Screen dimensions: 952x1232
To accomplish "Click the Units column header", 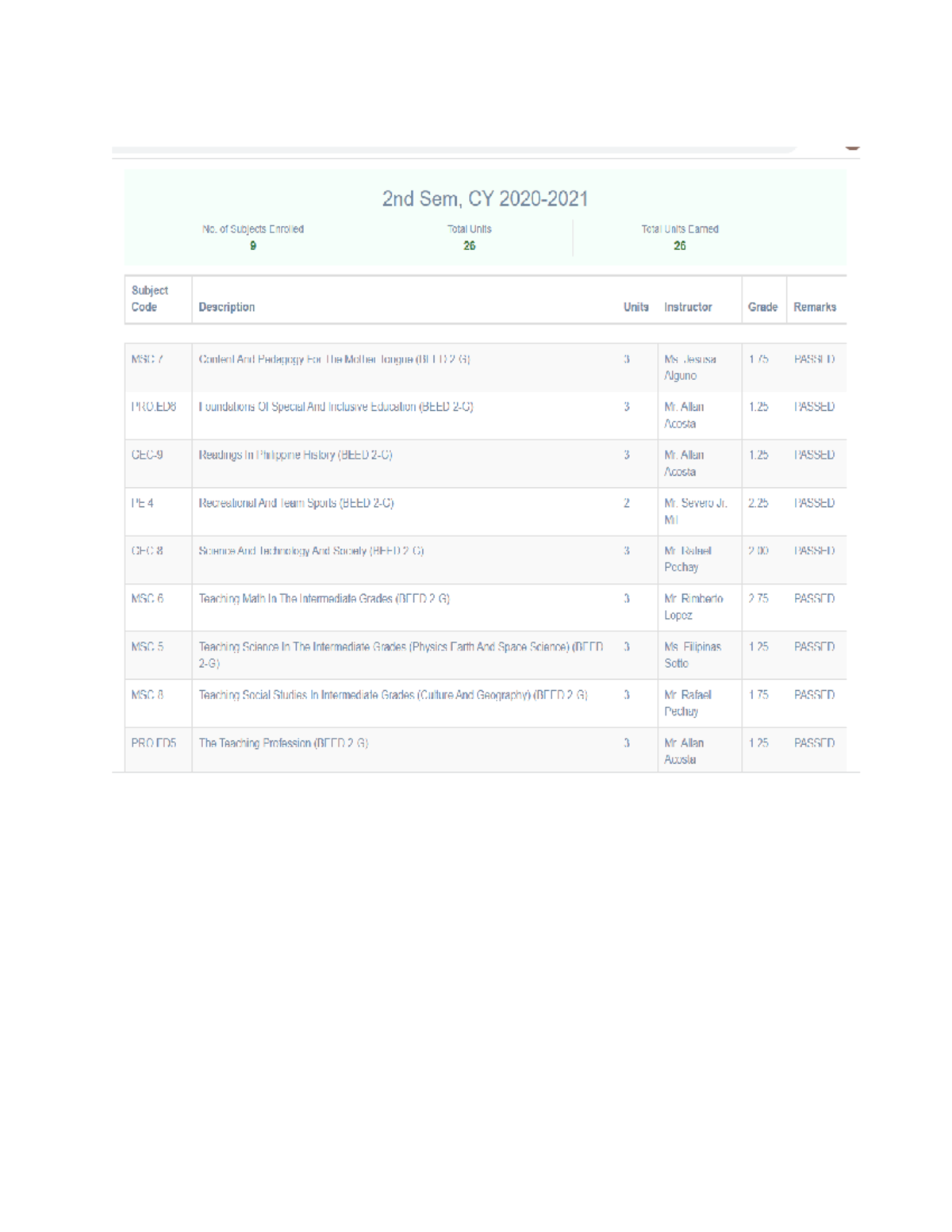I will 635,307.
